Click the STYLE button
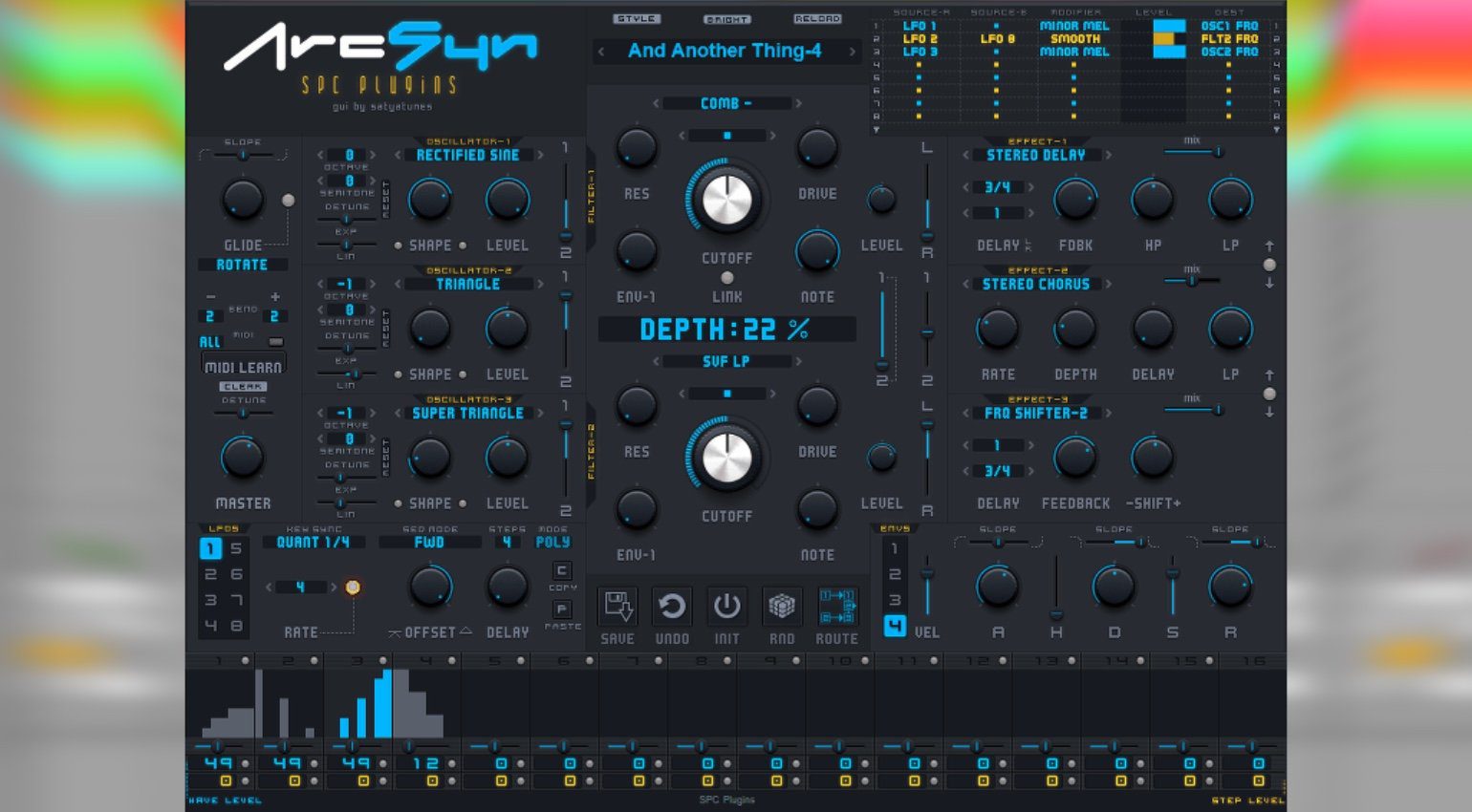Image resolution: width=1472 pixels, height=812 pixels. tap(637, 18)
